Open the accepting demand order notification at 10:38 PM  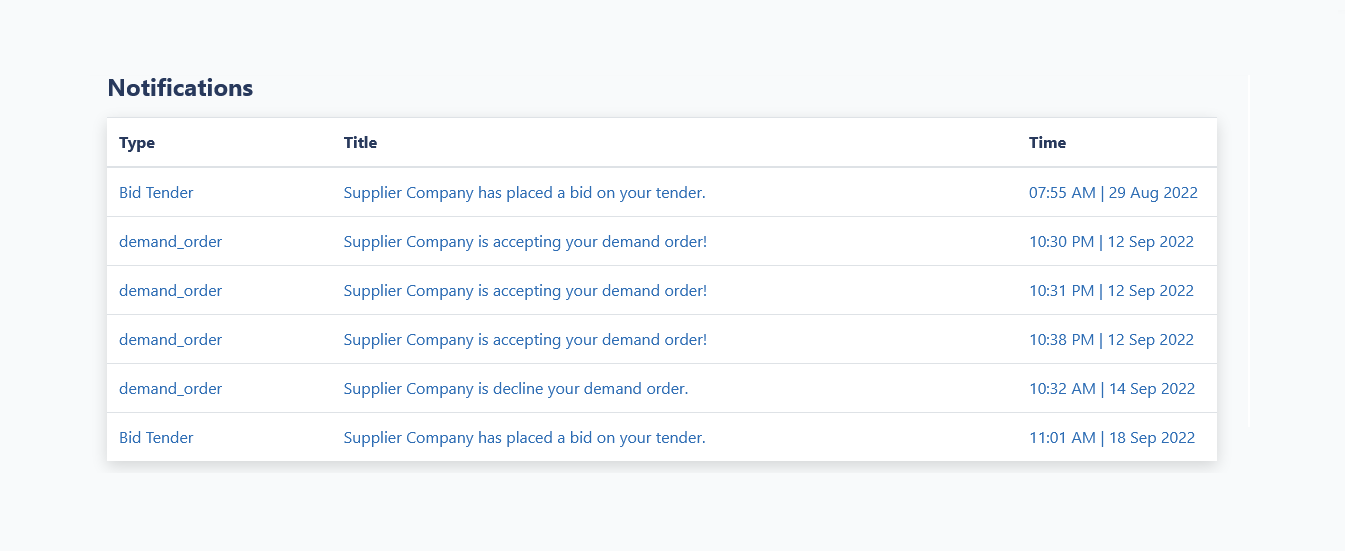[525, 339]
